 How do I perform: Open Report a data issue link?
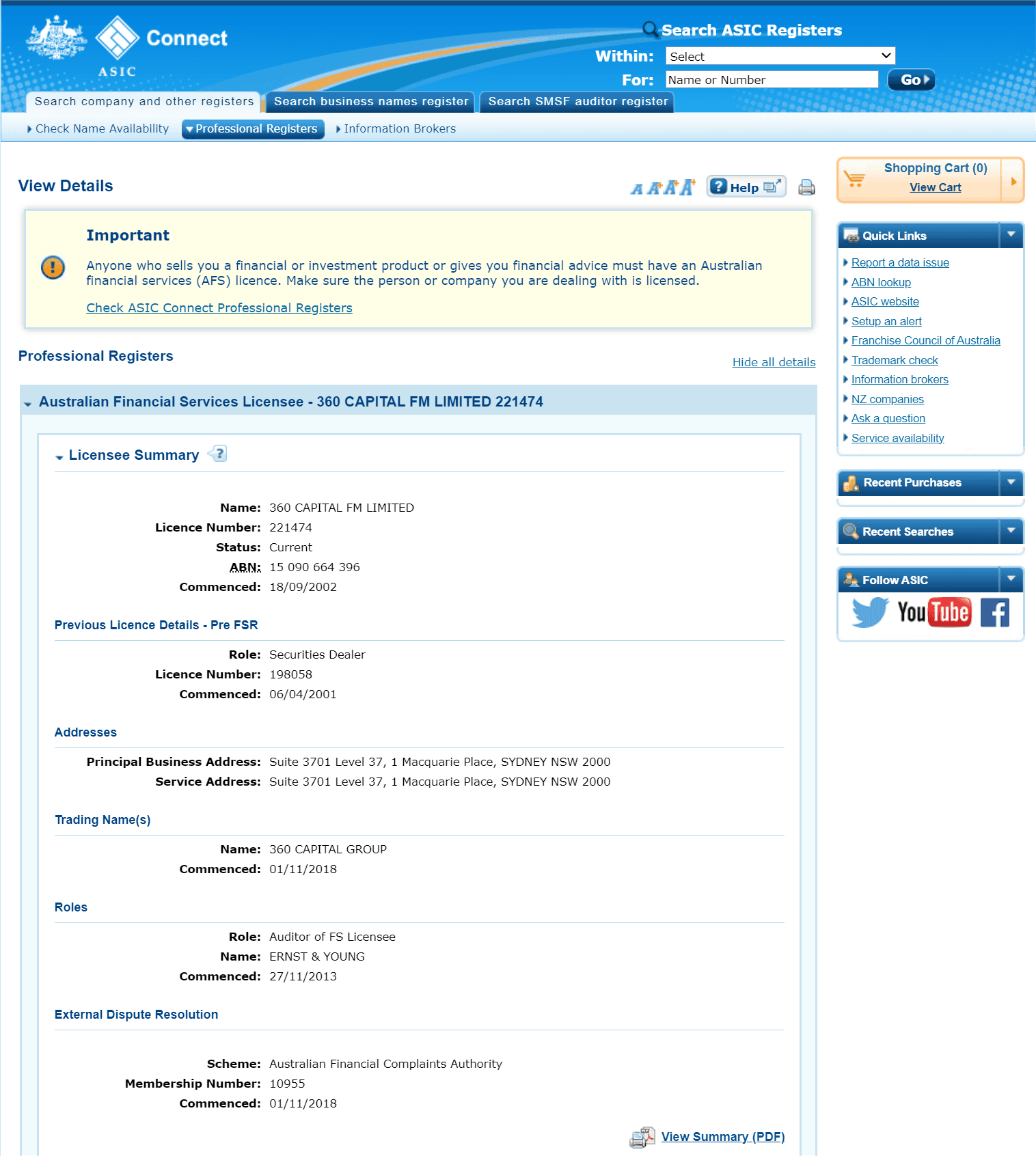pyautogui.click(x=900, y=262)
